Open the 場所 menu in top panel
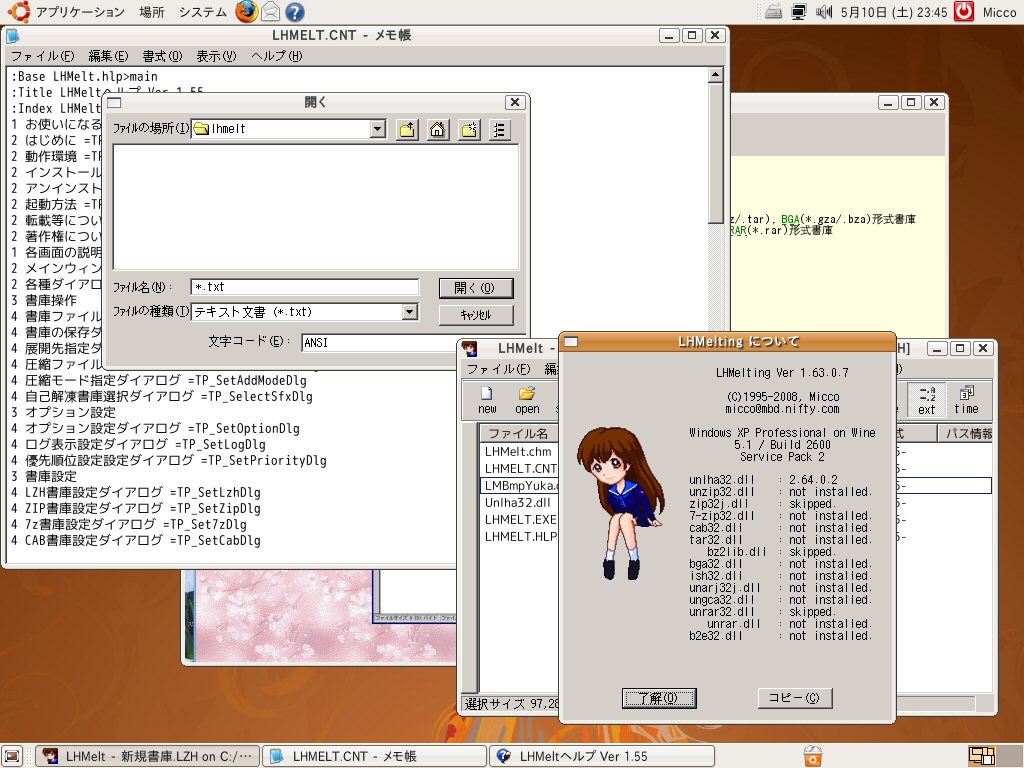 pos(152,12)
